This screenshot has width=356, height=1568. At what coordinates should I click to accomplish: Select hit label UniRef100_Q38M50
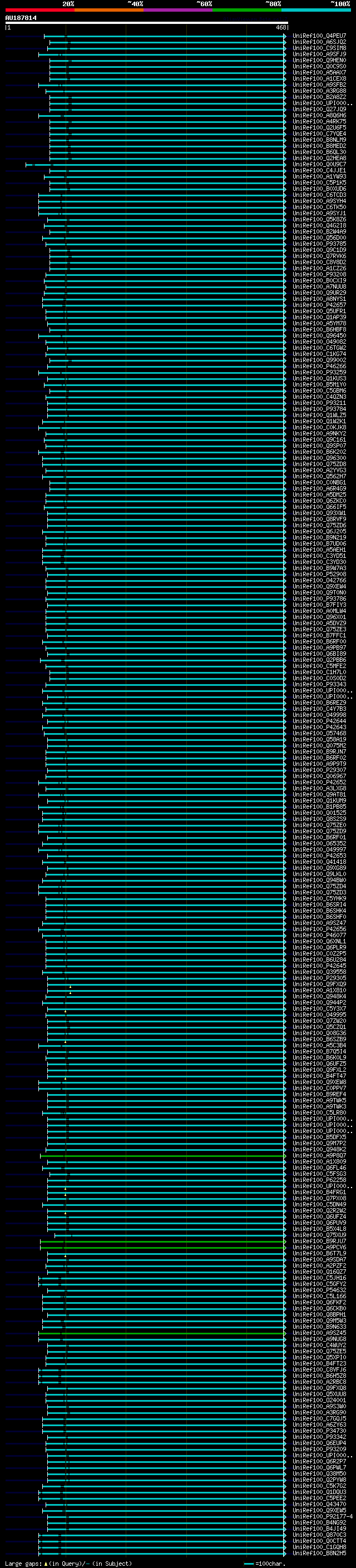coord(319,1473)
